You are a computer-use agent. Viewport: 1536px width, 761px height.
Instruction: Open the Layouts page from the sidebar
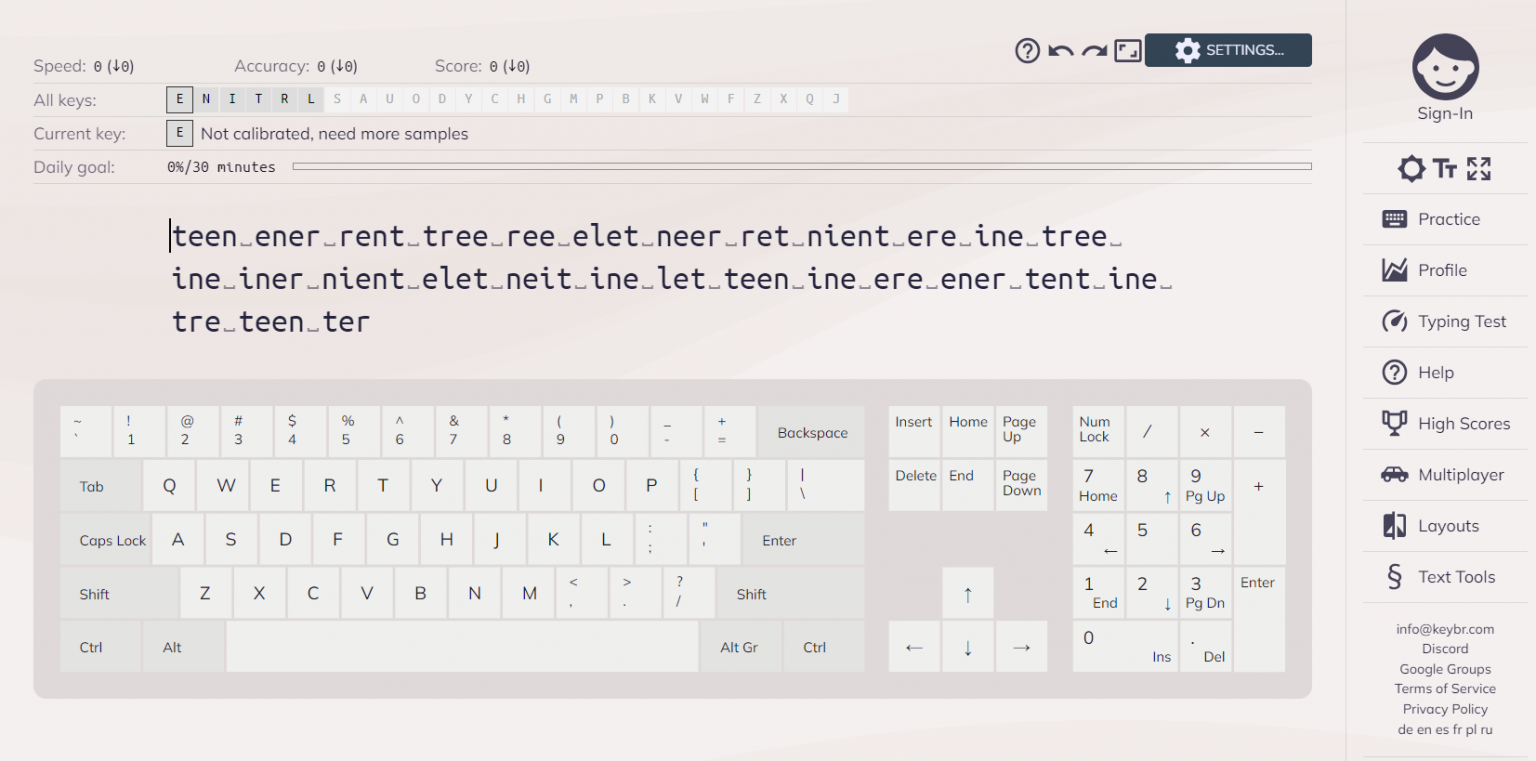click(x=1448, y=525)
